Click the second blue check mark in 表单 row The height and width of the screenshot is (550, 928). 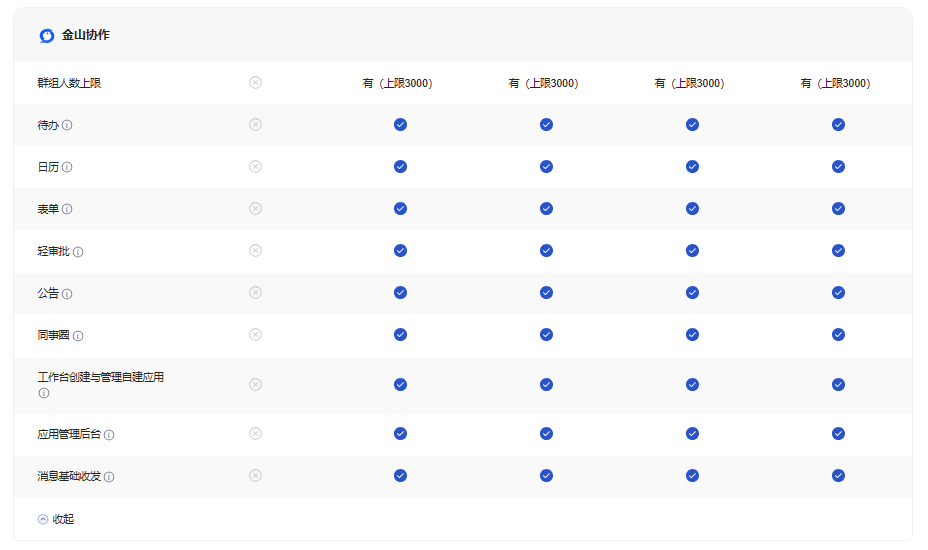[546, 208]
